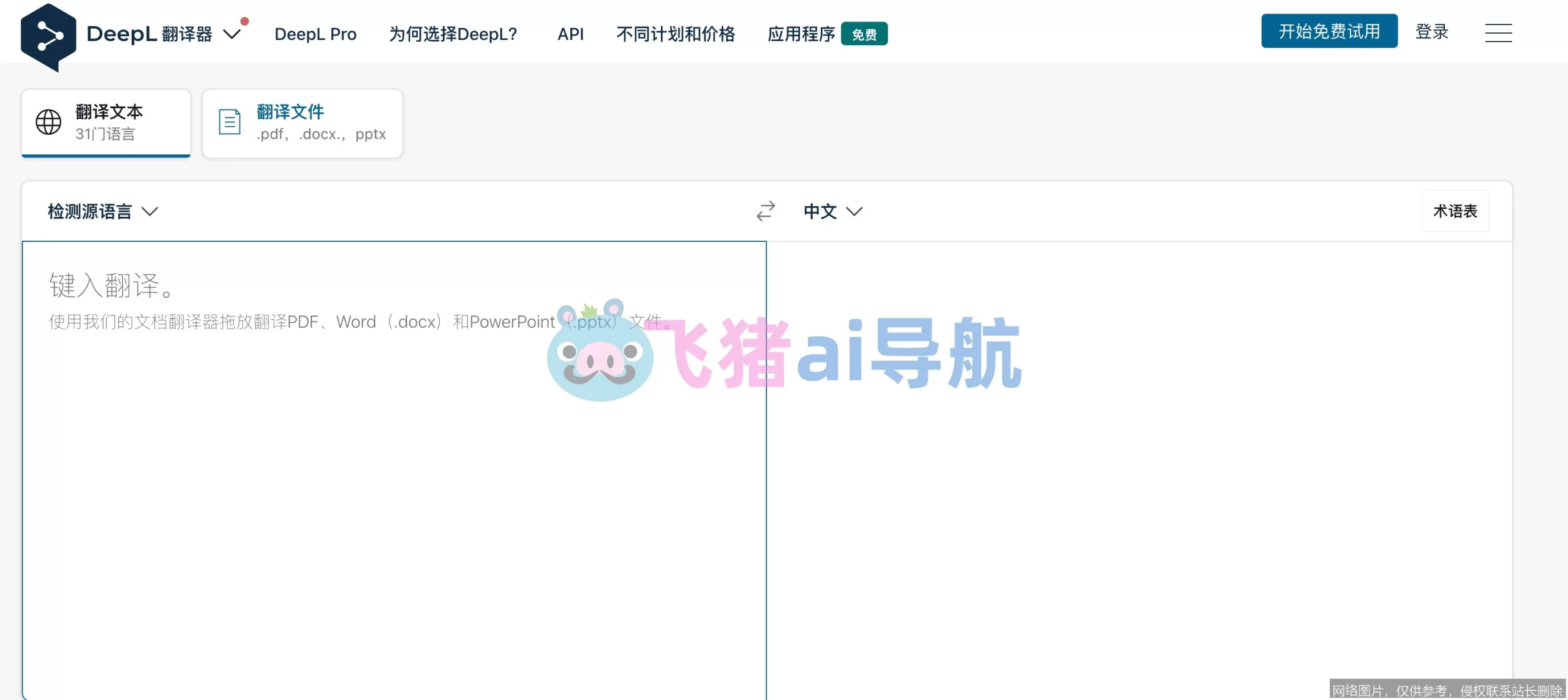
Task: Open the DeepL Pro menu item
Action: [315, 34]
